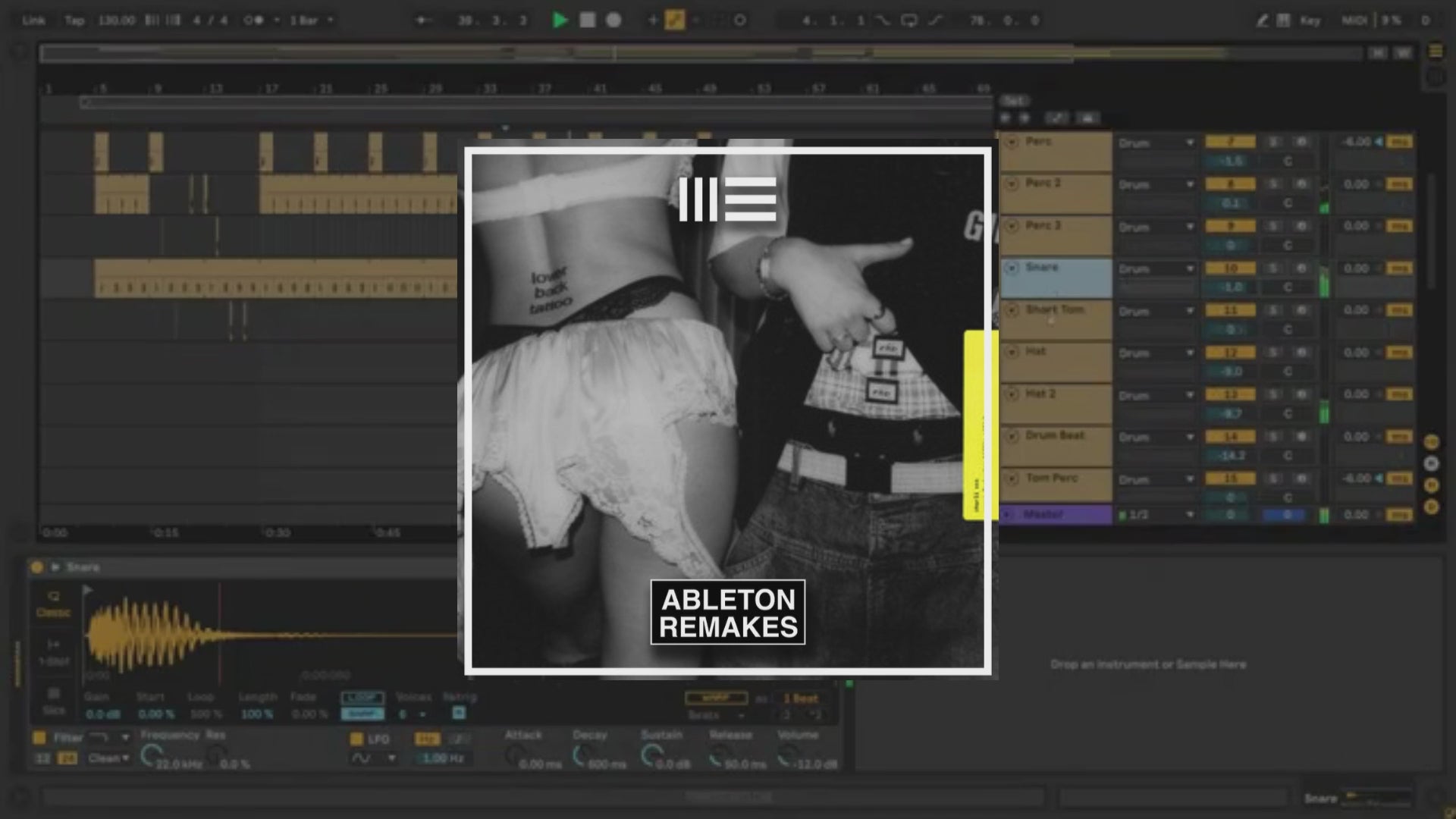Toggle the Session Record circle button
Image resolution: width=1456 pixels, height=819 pixels.
pos(740,20)
